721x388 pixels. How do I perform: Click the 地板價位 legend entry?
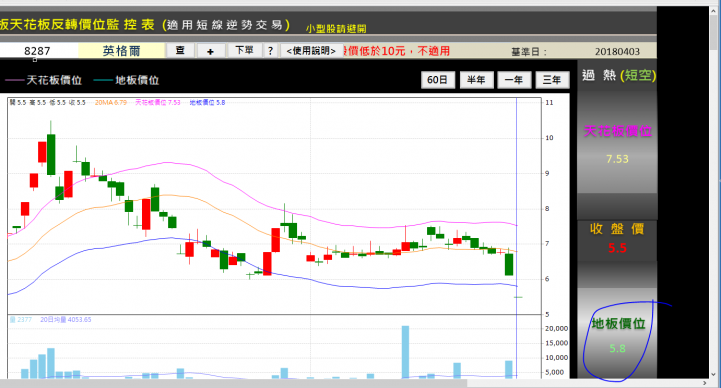126,80
